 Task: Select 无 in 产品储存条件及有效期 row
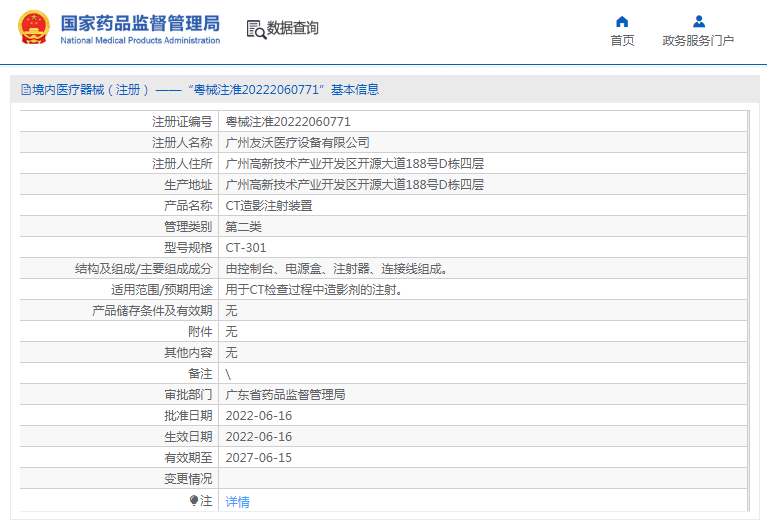point(231,311)
